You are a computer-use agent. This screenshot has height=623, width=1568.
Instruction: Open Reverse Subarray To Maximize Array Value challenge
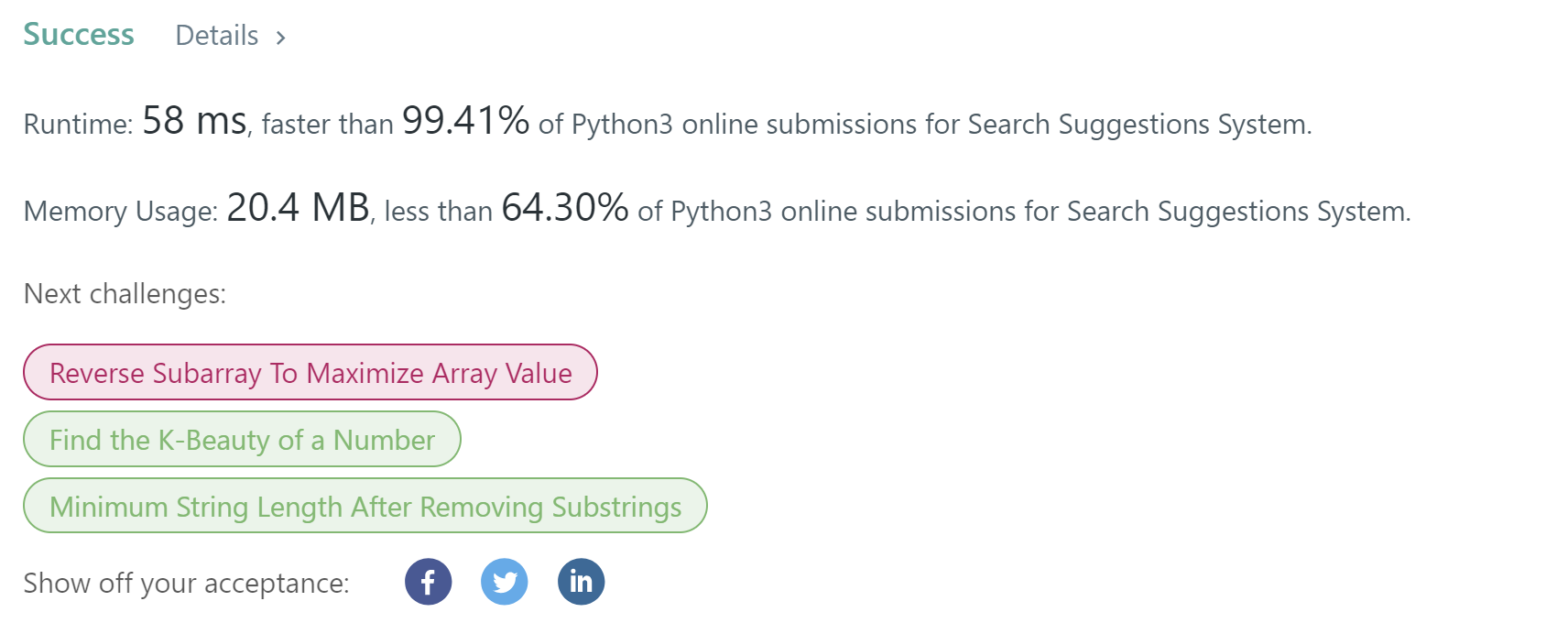click(310, 373)
